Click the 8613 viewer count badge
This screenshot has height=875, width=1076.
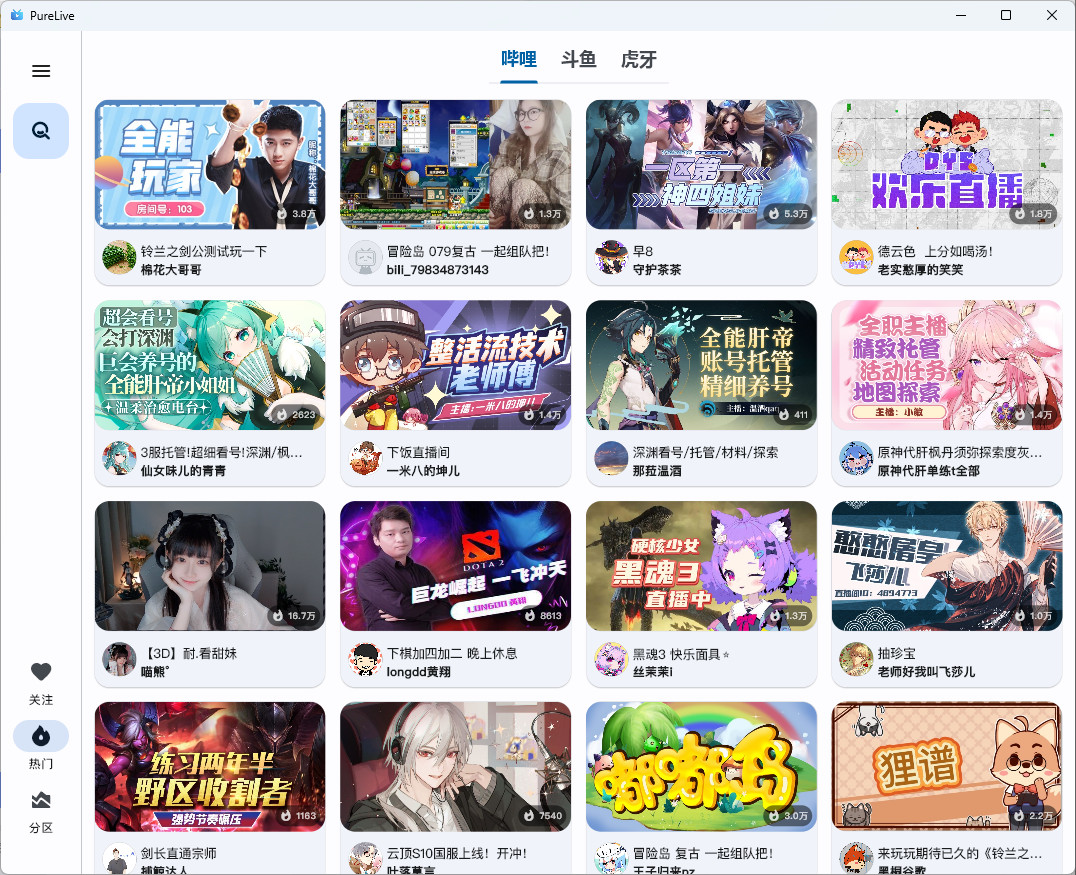(x=543, y=616)
